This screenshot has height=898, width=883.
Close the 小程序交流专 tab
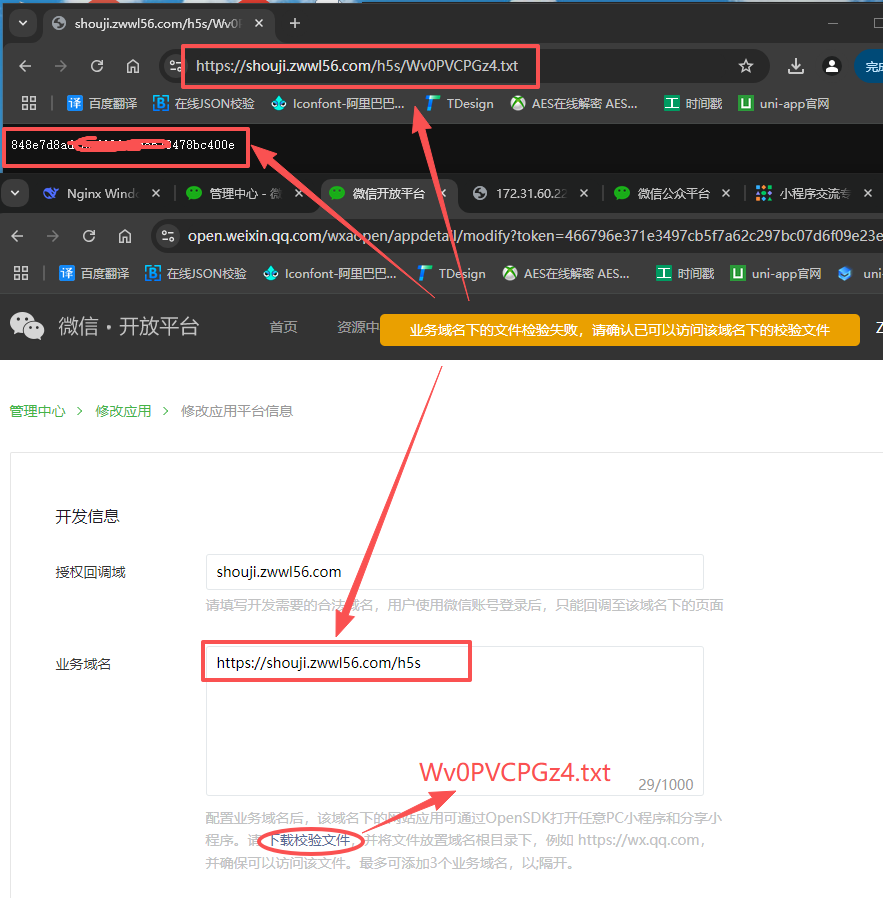[868, 194]
